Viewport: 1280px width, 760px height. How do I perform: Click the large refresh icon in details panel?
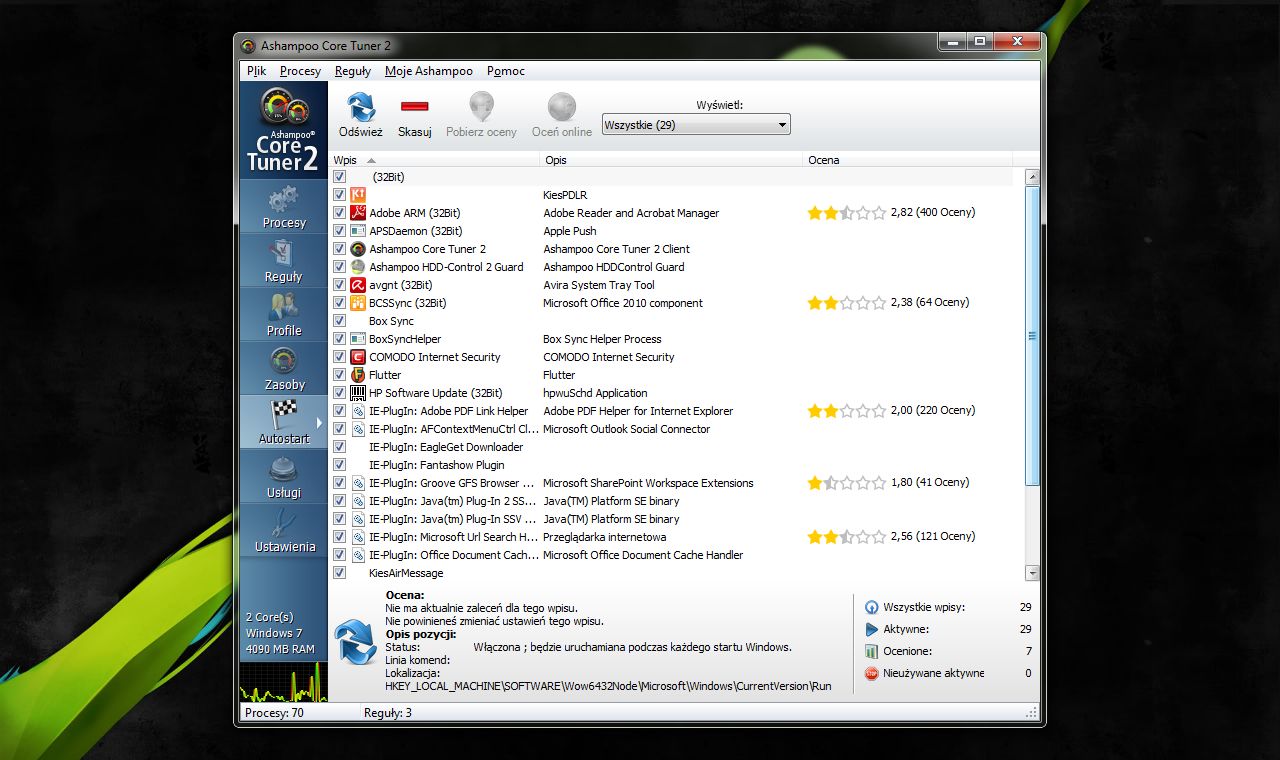click(x=355, y=642)
